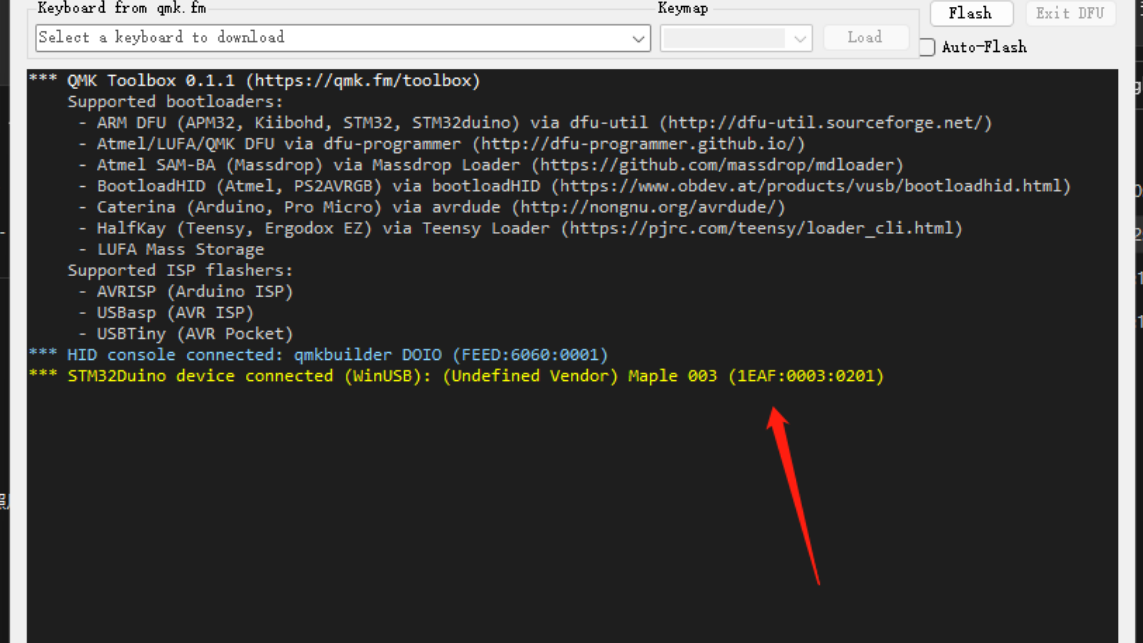The width and height of the screenshot is (1143, 643).
Task: Click the LUFA Mass Storage line
Action: coord(171,250)
